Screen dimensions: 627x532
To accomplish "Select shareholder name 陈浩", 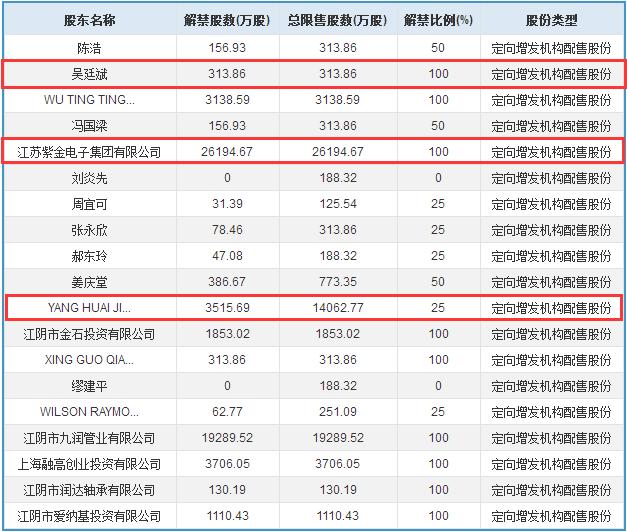I will point(90,48).
